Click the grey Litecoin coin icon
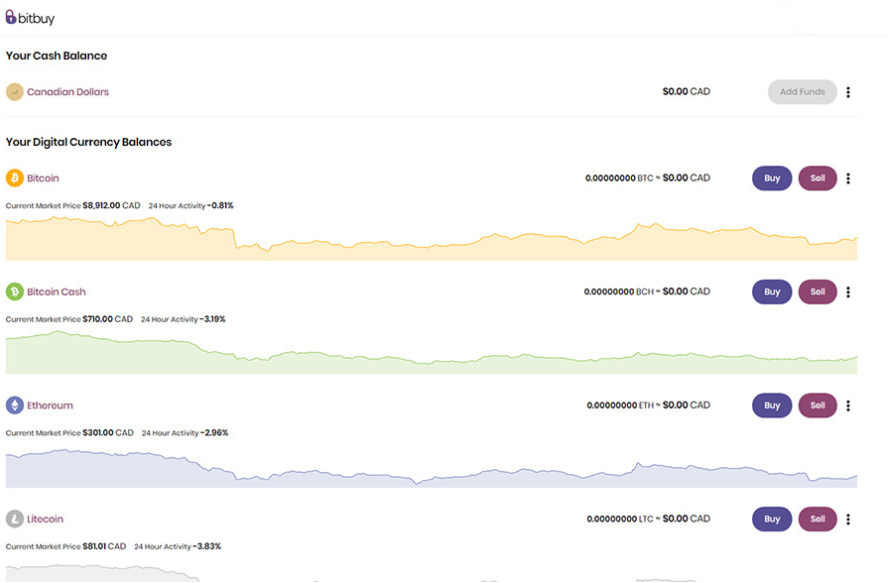 pos(15,519)
